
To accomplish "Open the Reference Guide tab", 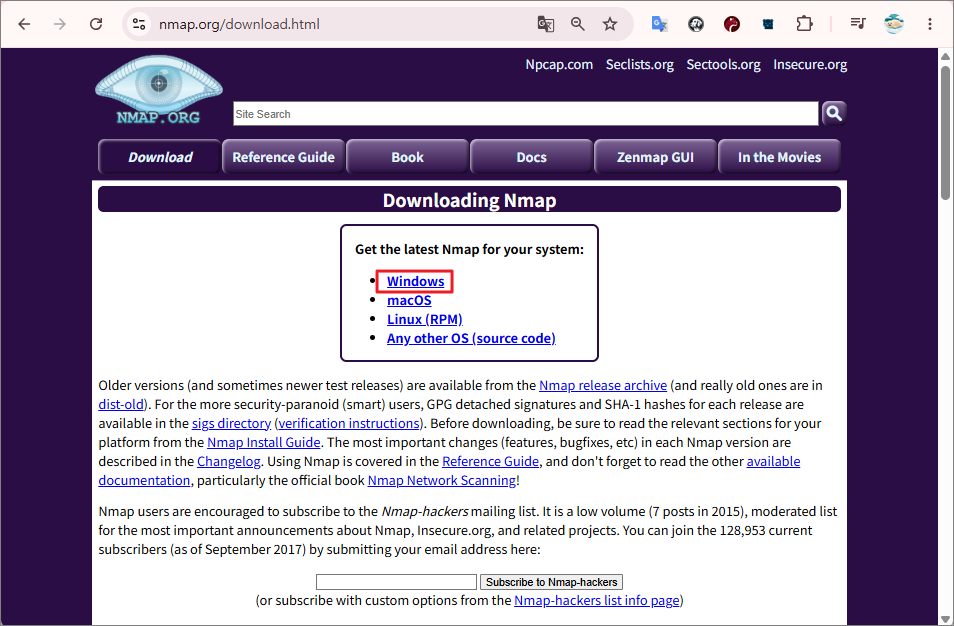I will [284, 157].
